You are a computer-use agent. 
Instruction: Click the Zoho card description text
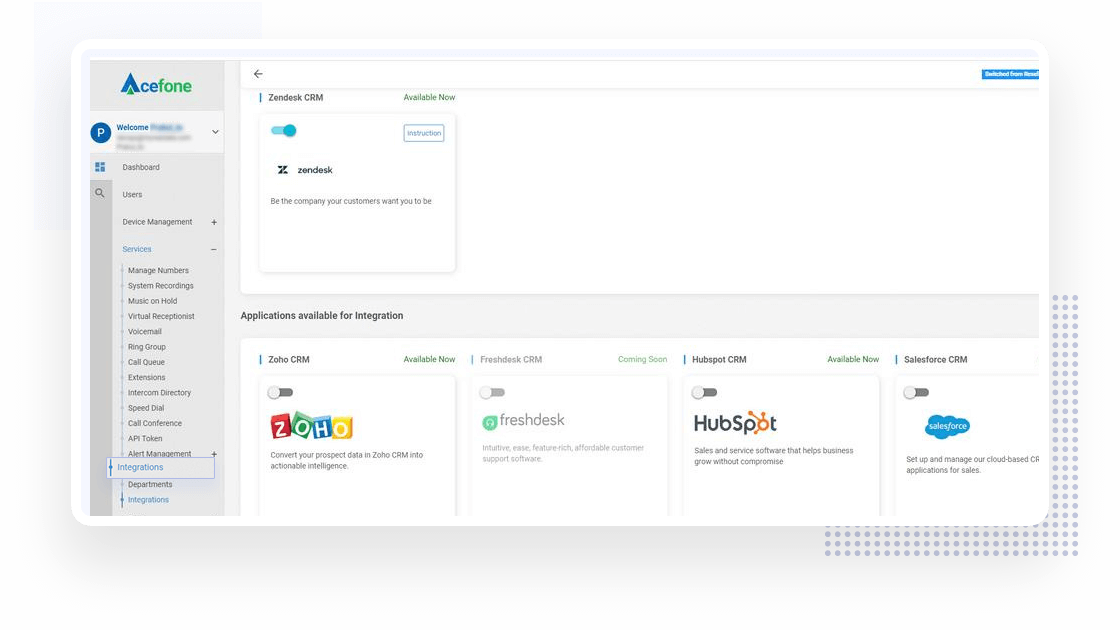(346, 460)
